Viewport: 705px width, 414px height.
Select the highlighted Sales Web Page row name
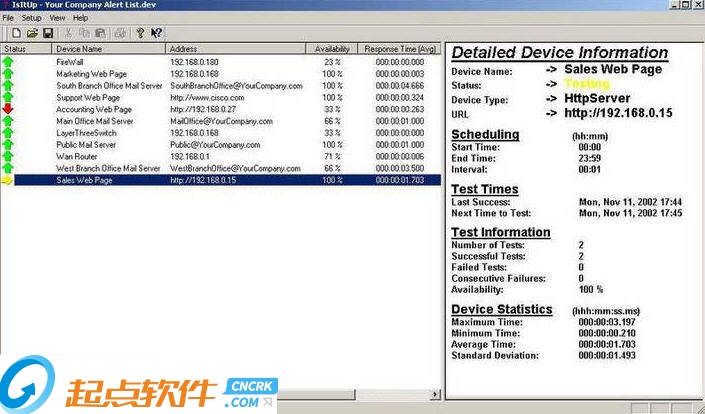click(84, 180)
